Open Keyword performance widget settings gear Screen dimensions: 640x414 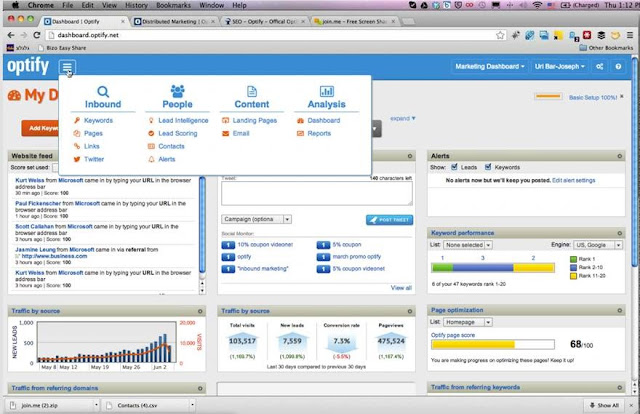pos(620,233)
